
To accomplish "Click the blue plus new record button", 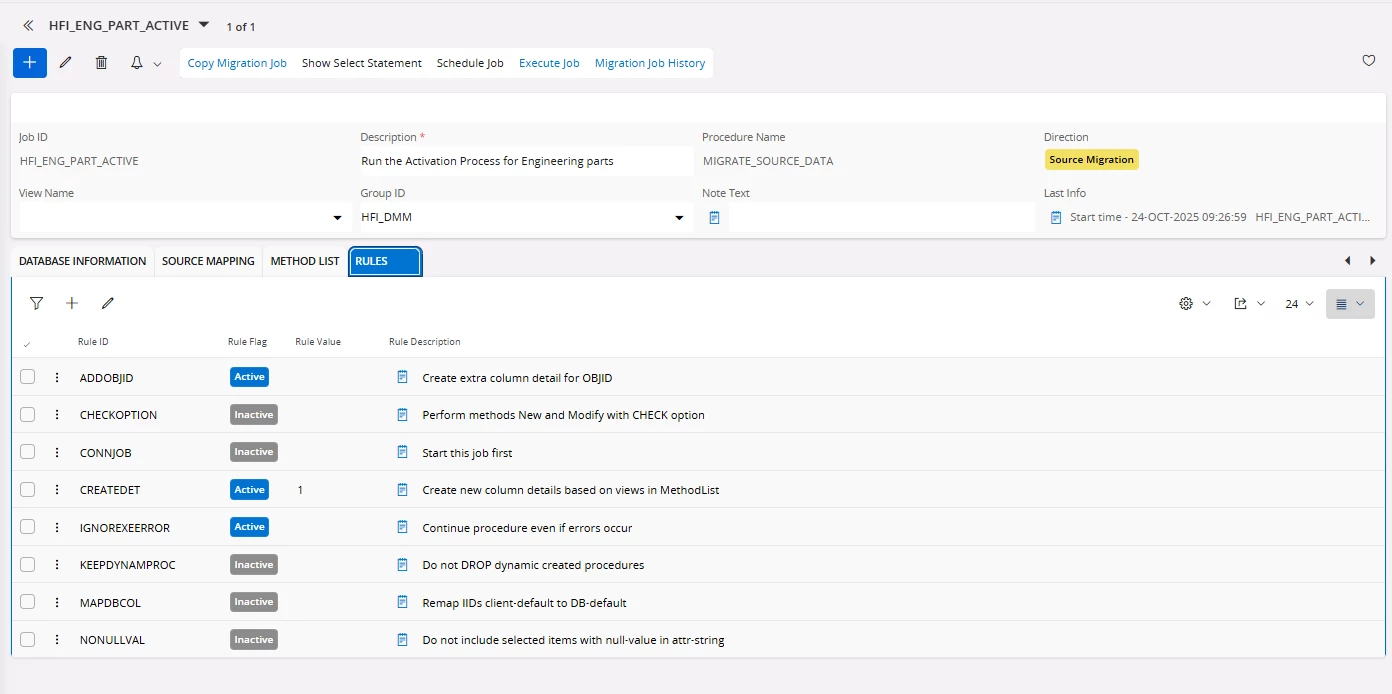I will 29,62.
